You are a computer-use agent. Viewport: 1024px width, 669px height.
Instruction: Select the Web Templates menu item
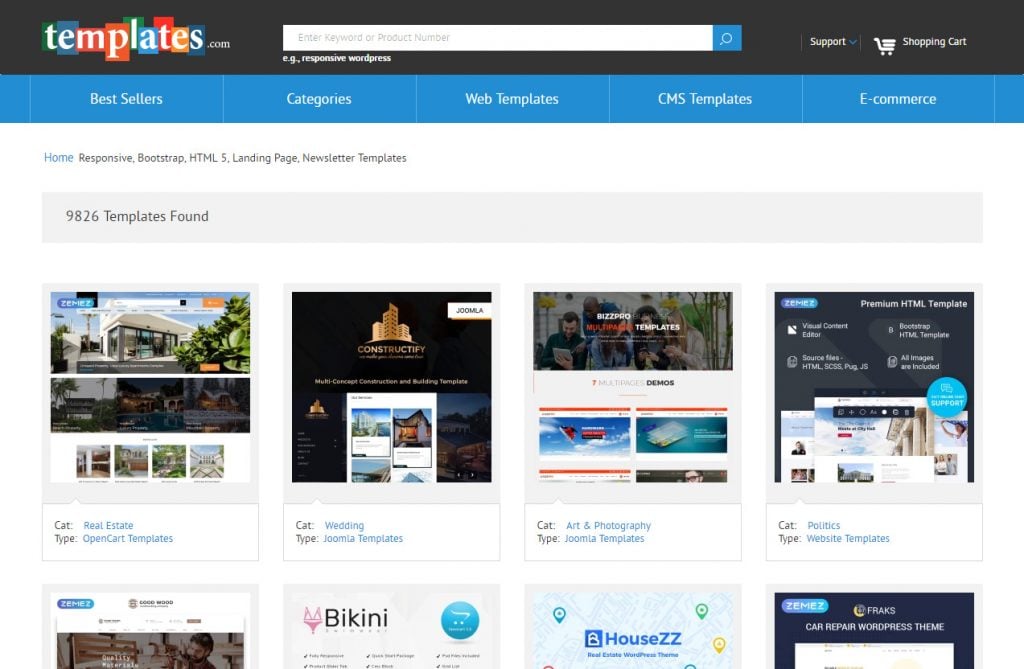click(512, 99)
